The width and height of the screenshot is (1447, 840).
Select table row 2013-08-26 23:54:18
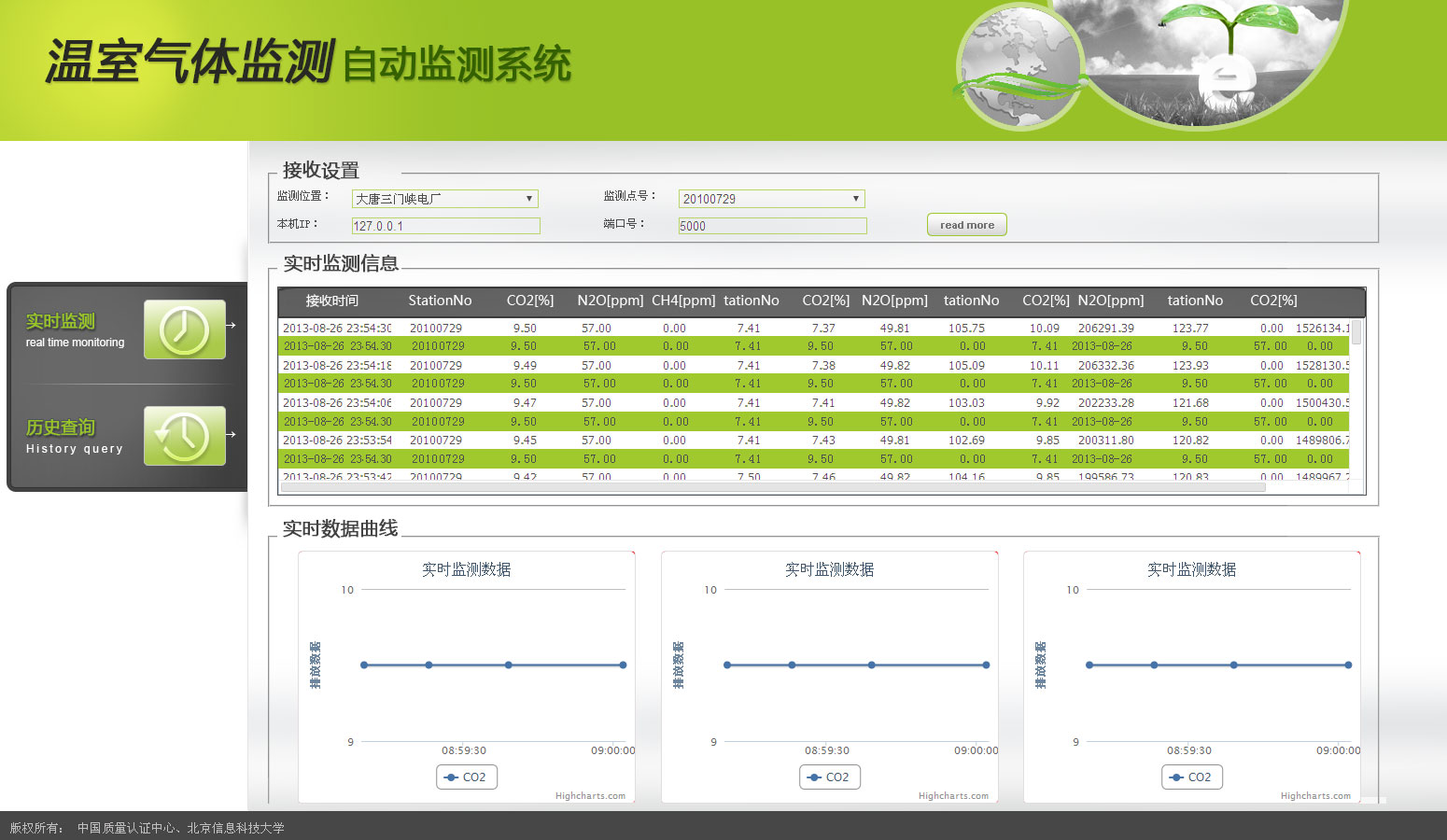point(815,366)
